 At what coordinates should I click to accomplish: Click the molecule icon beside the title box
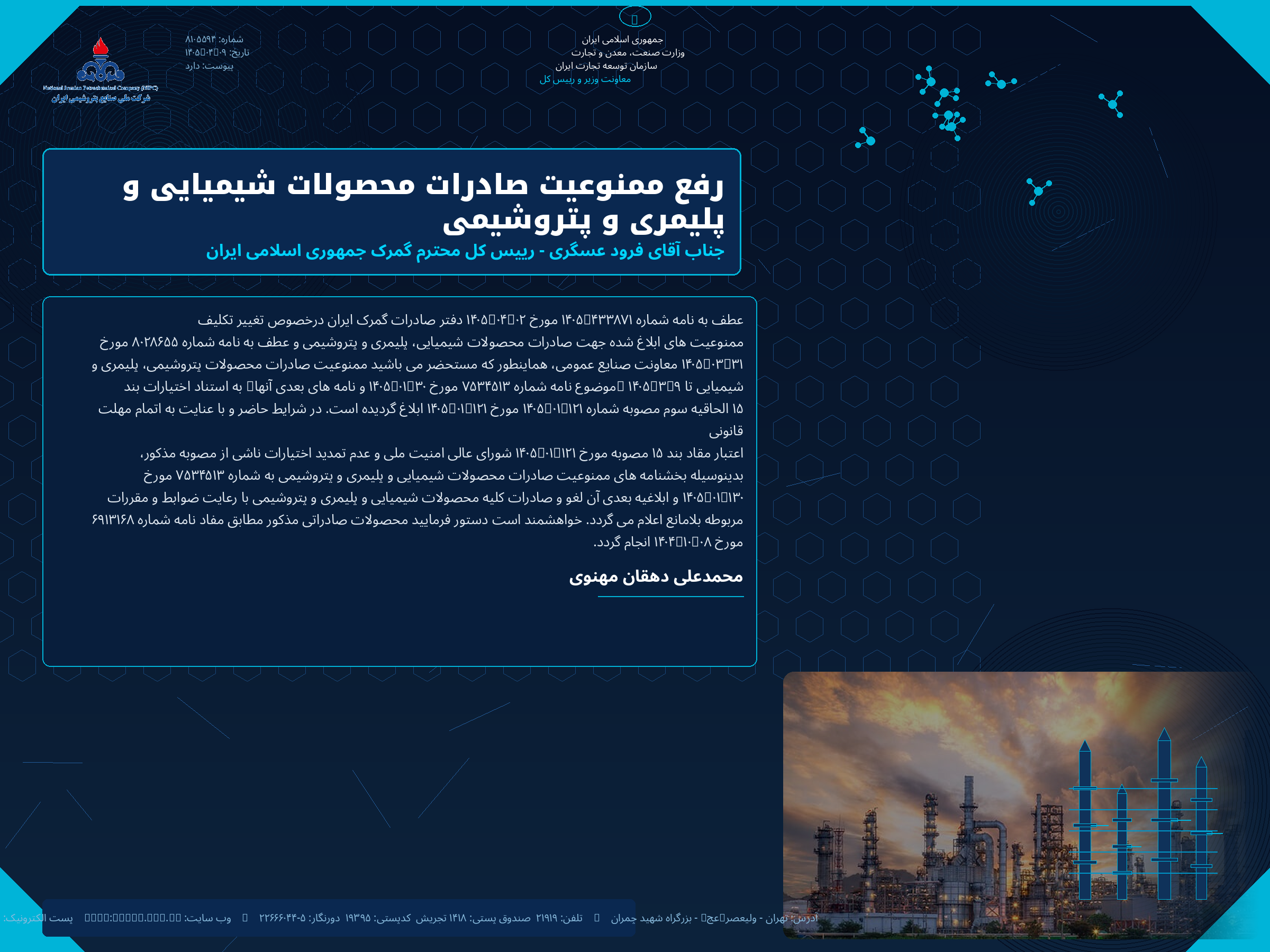(x=1039, y=191)
